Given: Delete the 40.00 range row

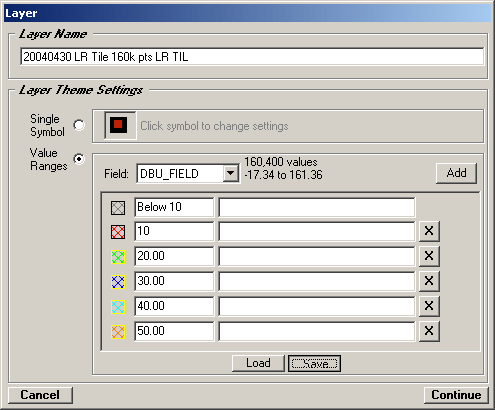Looking at the screenshot, I should 429,306.
